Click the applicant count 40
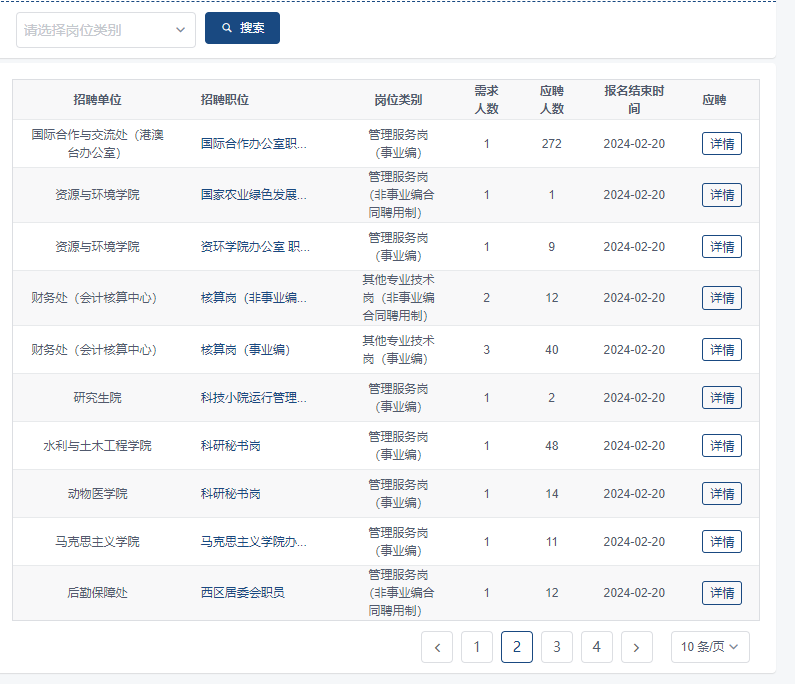 coord(552,349)
